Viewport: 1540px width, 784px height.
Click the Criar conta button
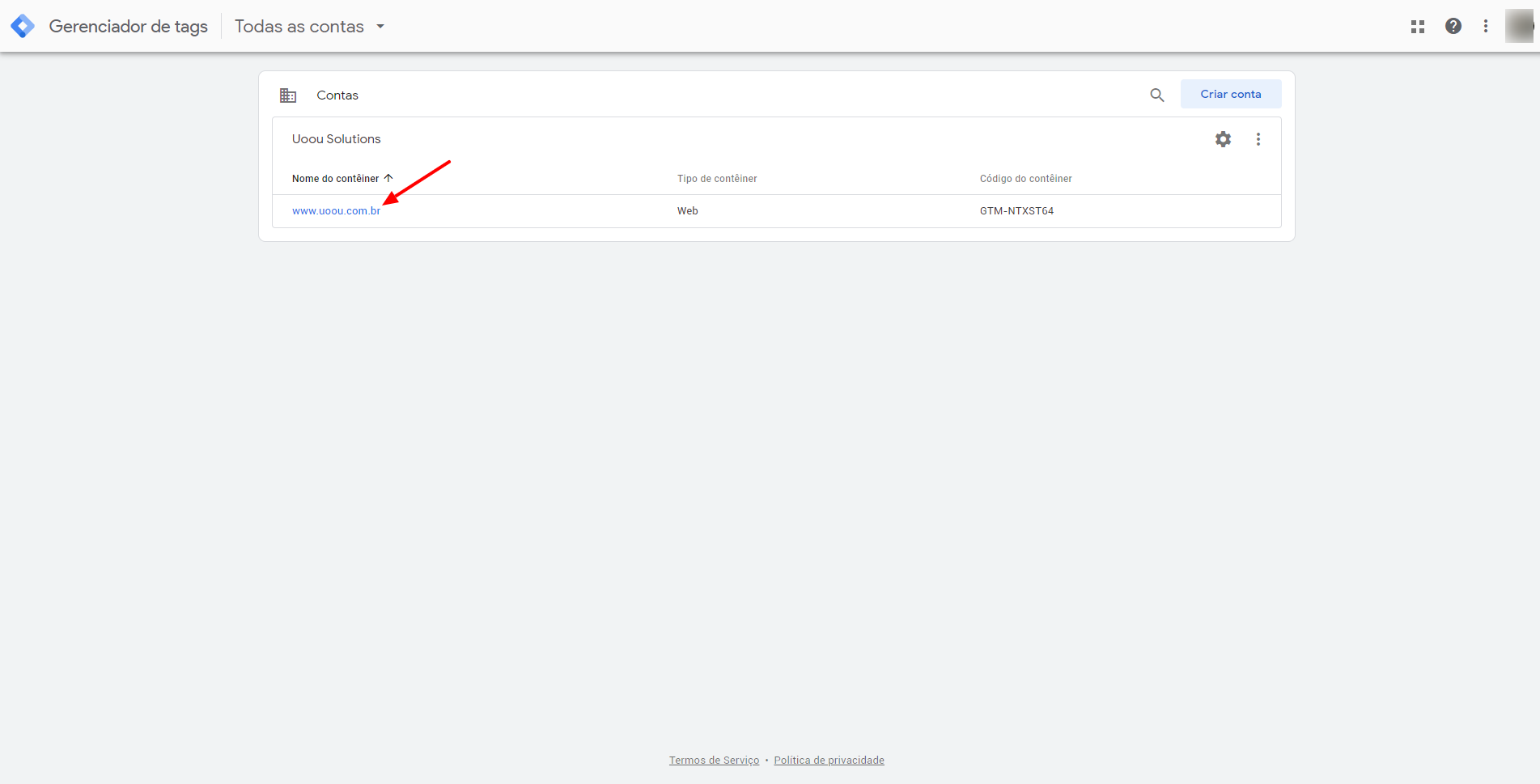pyautogui.click(x=1231, y=94)
